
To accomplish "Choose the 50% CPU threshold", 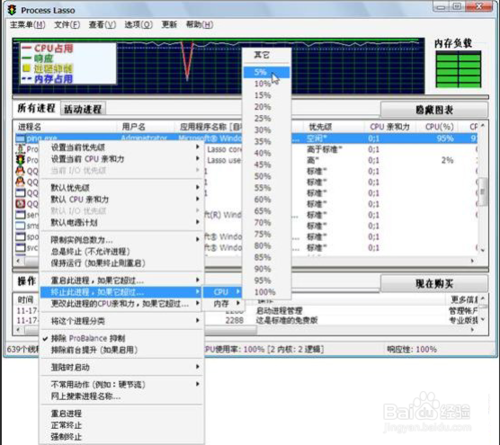I will tap(263, 176).
